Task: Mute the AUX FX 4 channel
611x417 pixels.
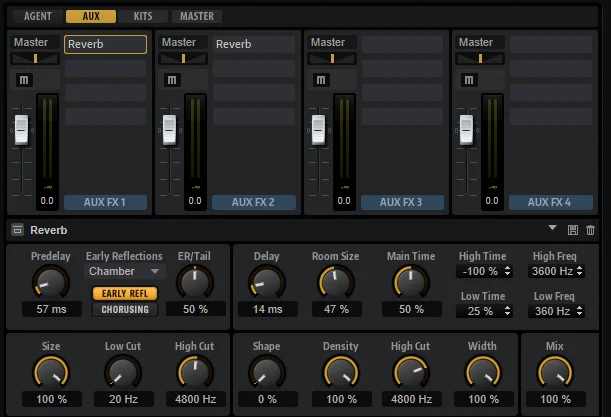Action: pos(469,80)
